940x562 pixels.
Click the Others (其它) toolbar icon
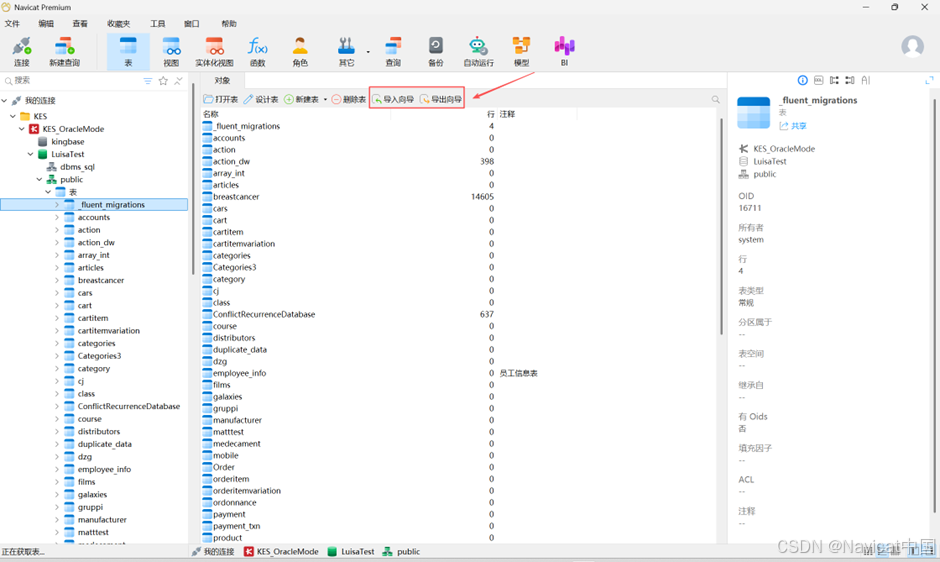tap(346, 52)
